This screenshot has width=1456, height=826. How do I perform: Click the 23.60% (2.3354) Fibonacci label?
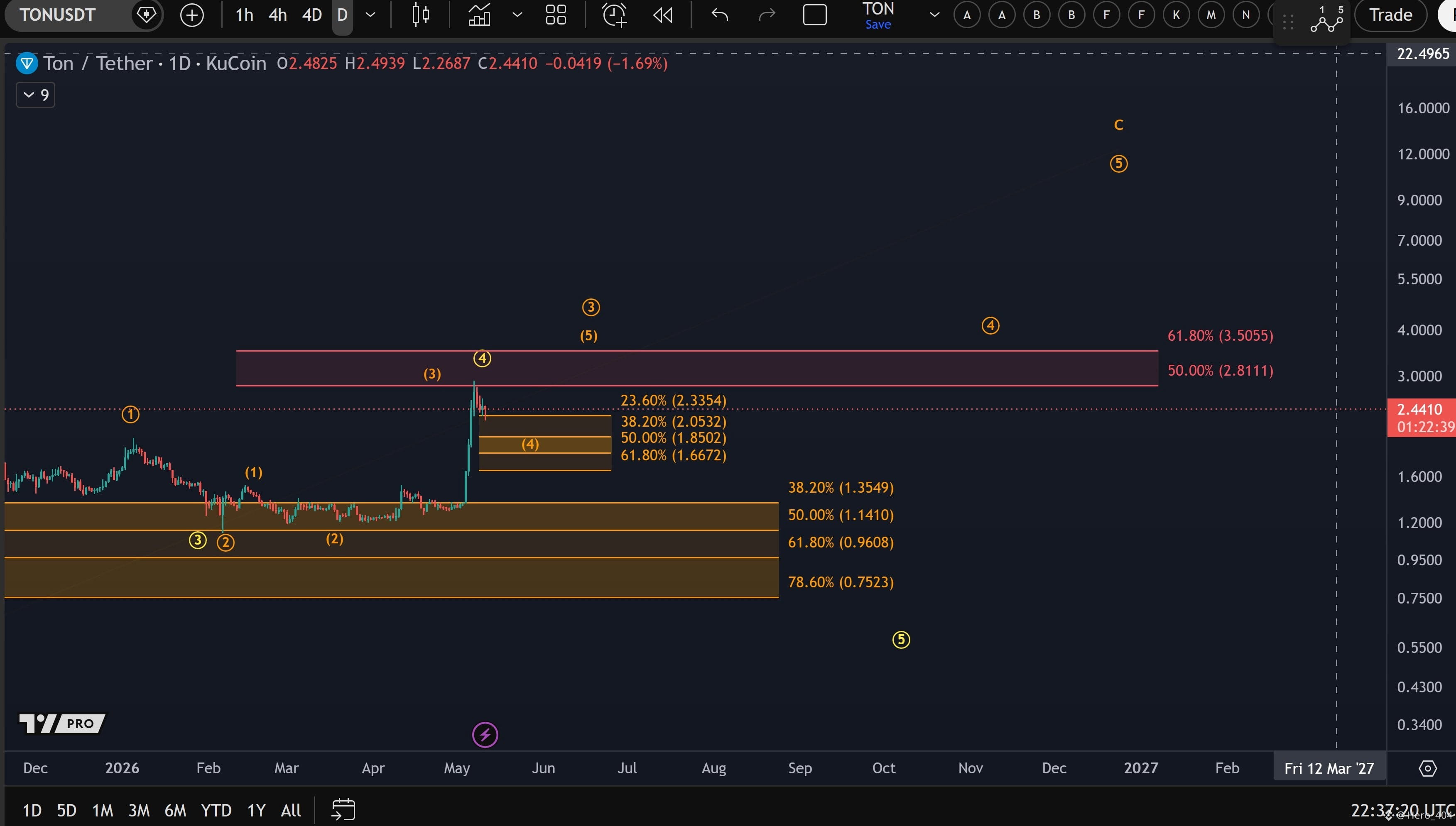674,401
